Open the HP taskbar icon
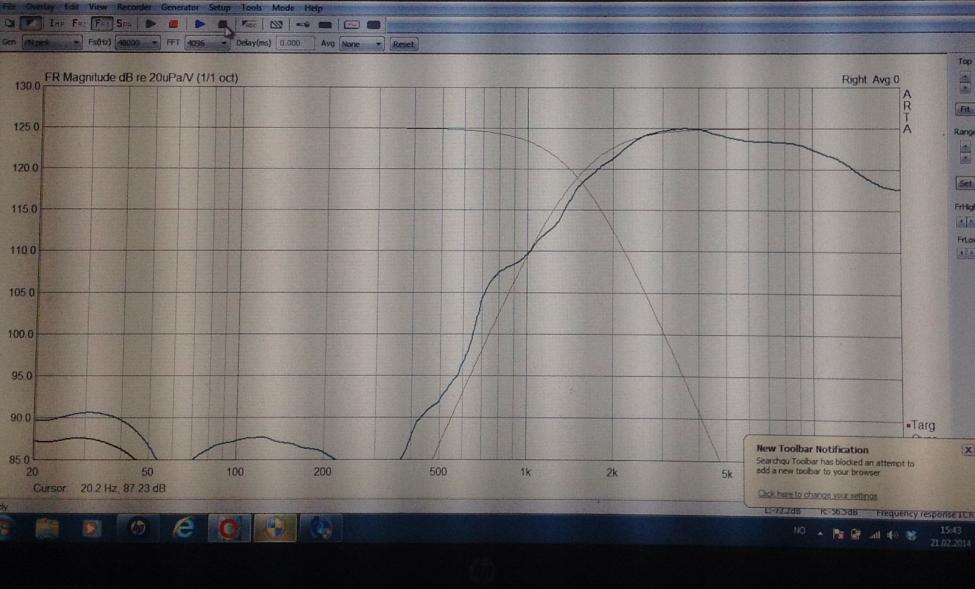This screenshot has height=589, width=975. 137,529
